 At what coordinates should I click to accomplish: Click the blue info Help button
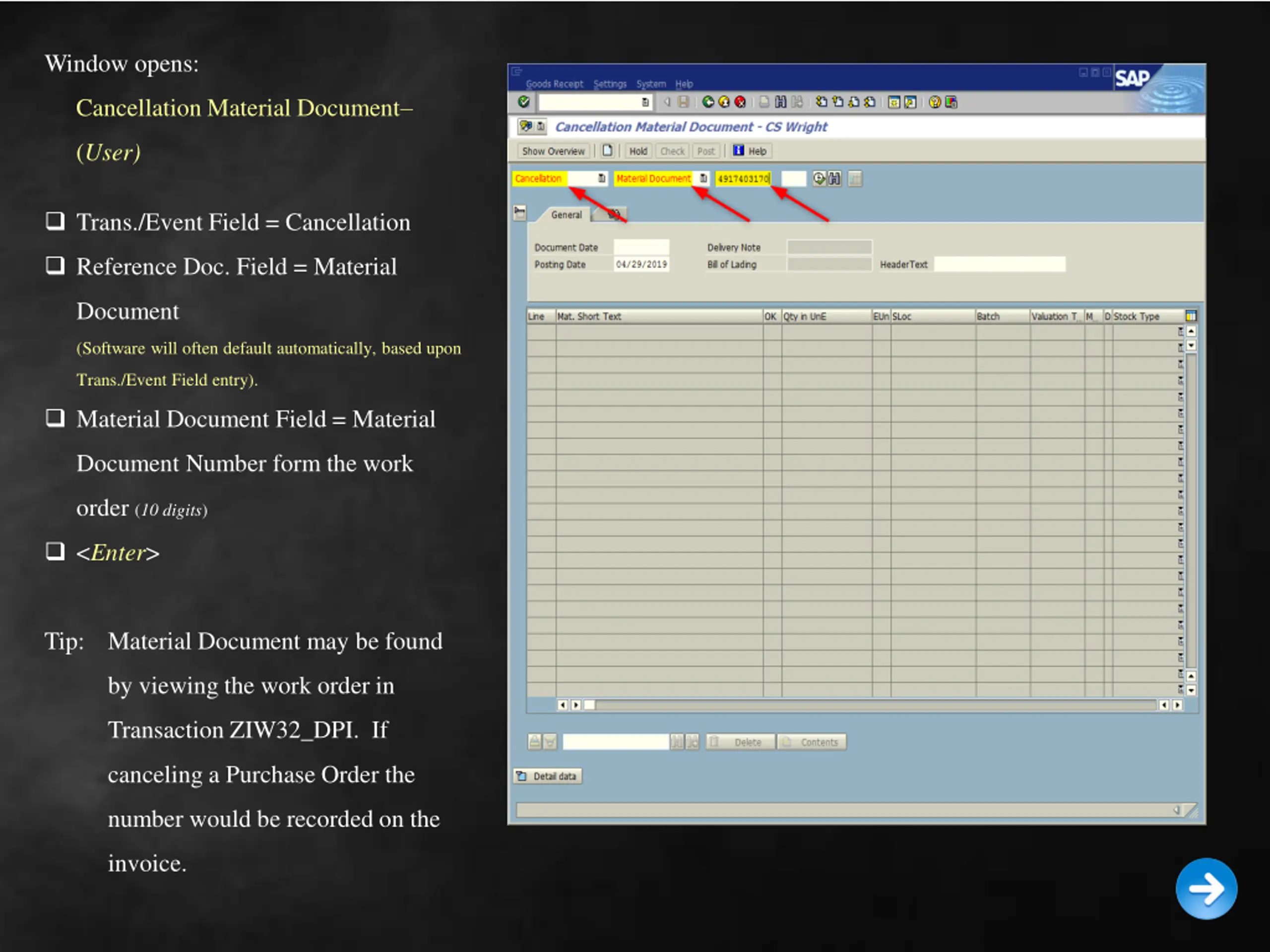(x=751, y=151)
